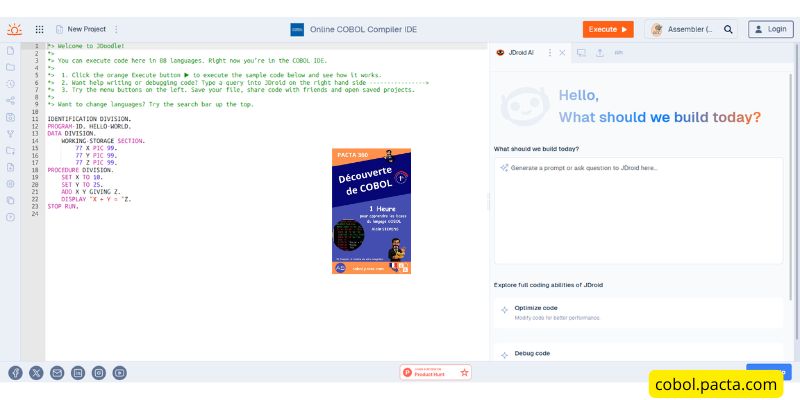This screenshot has height=400, width=800.
Task: Click the JDoodle sun logo
Action: click(x=14, y=29)
